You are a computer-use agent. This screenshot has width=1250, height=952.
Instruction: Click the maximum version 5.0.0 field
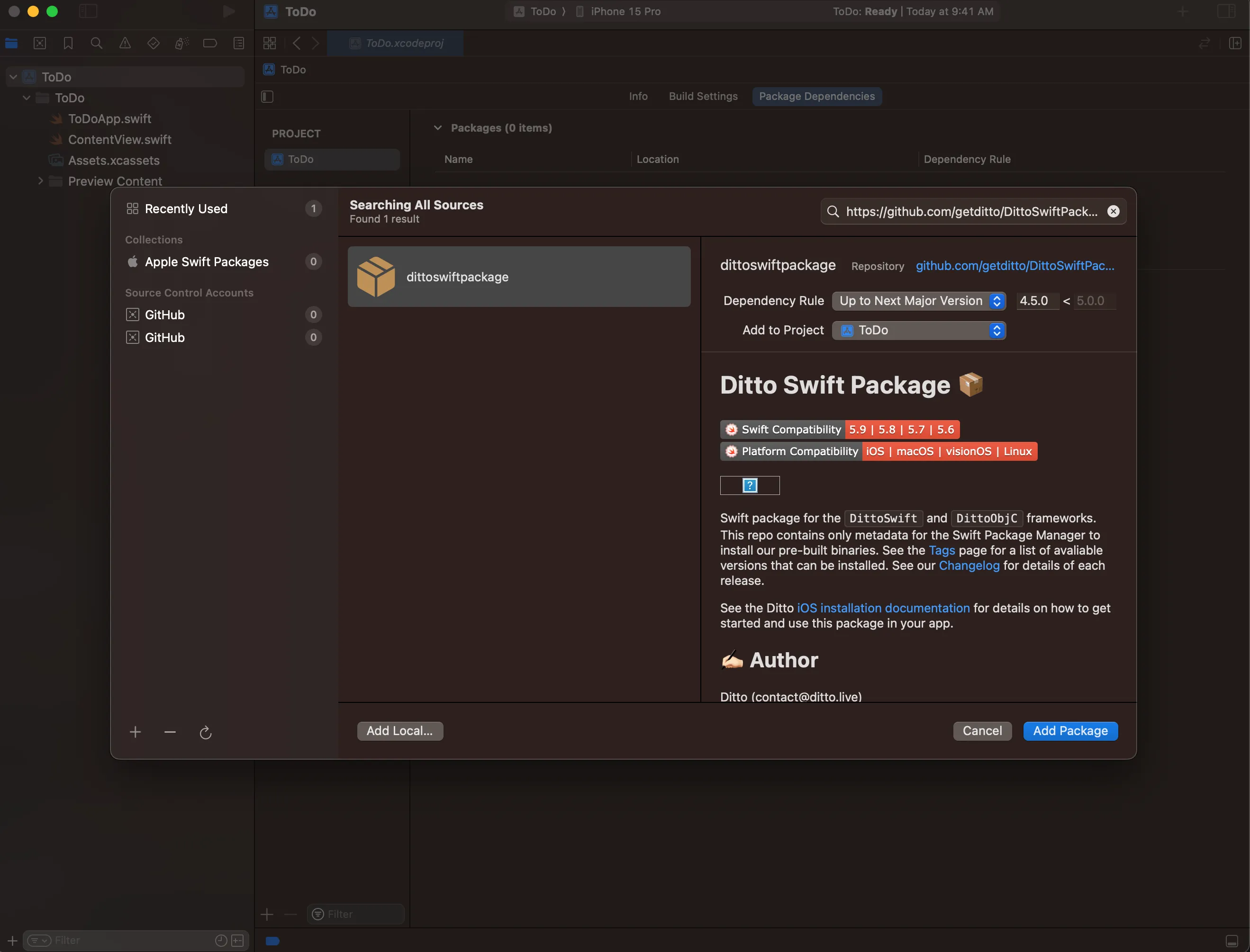click(1095, 301)
